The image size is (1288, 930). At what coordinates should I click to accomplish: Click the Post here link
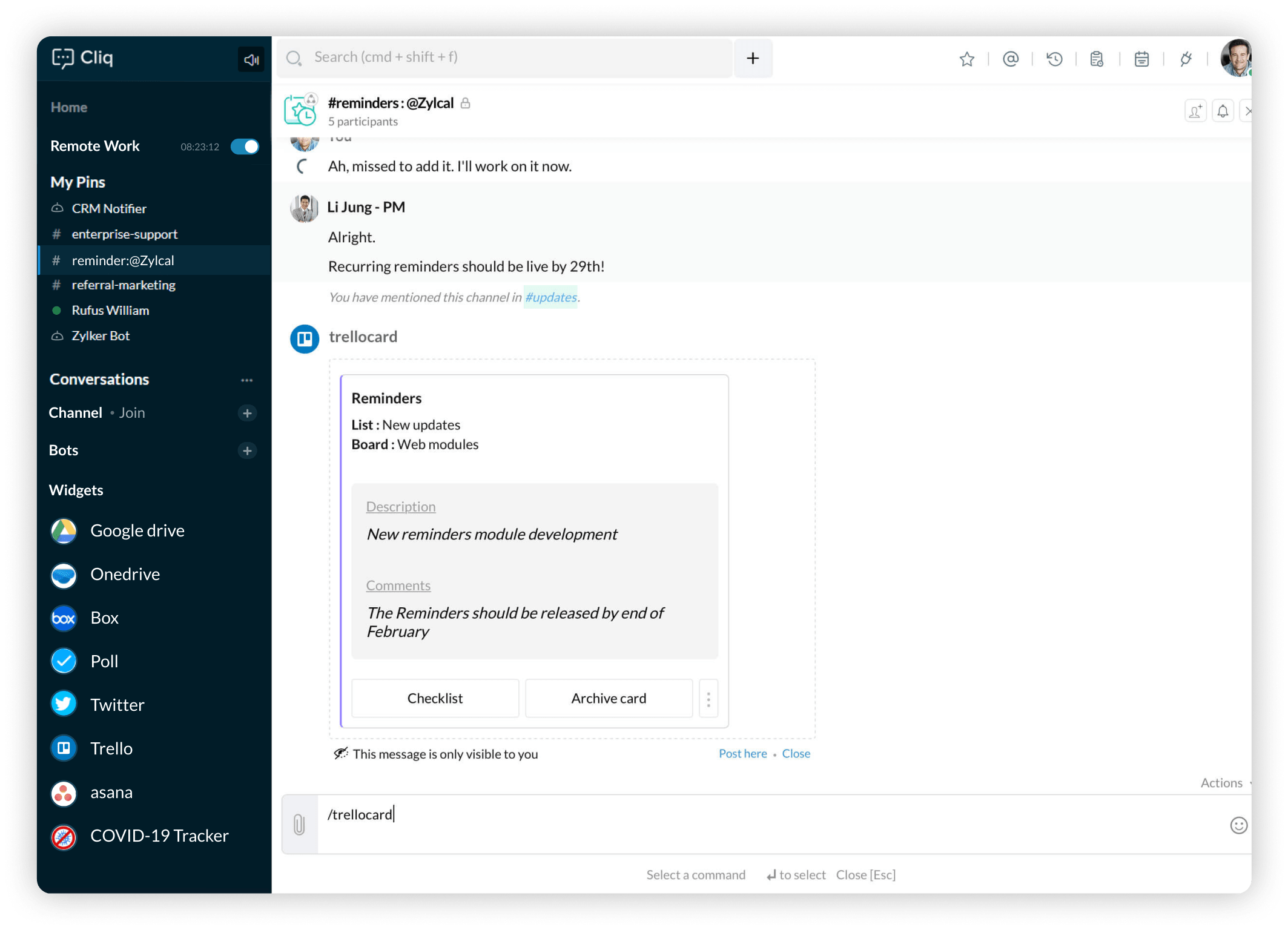click(743, 753)
